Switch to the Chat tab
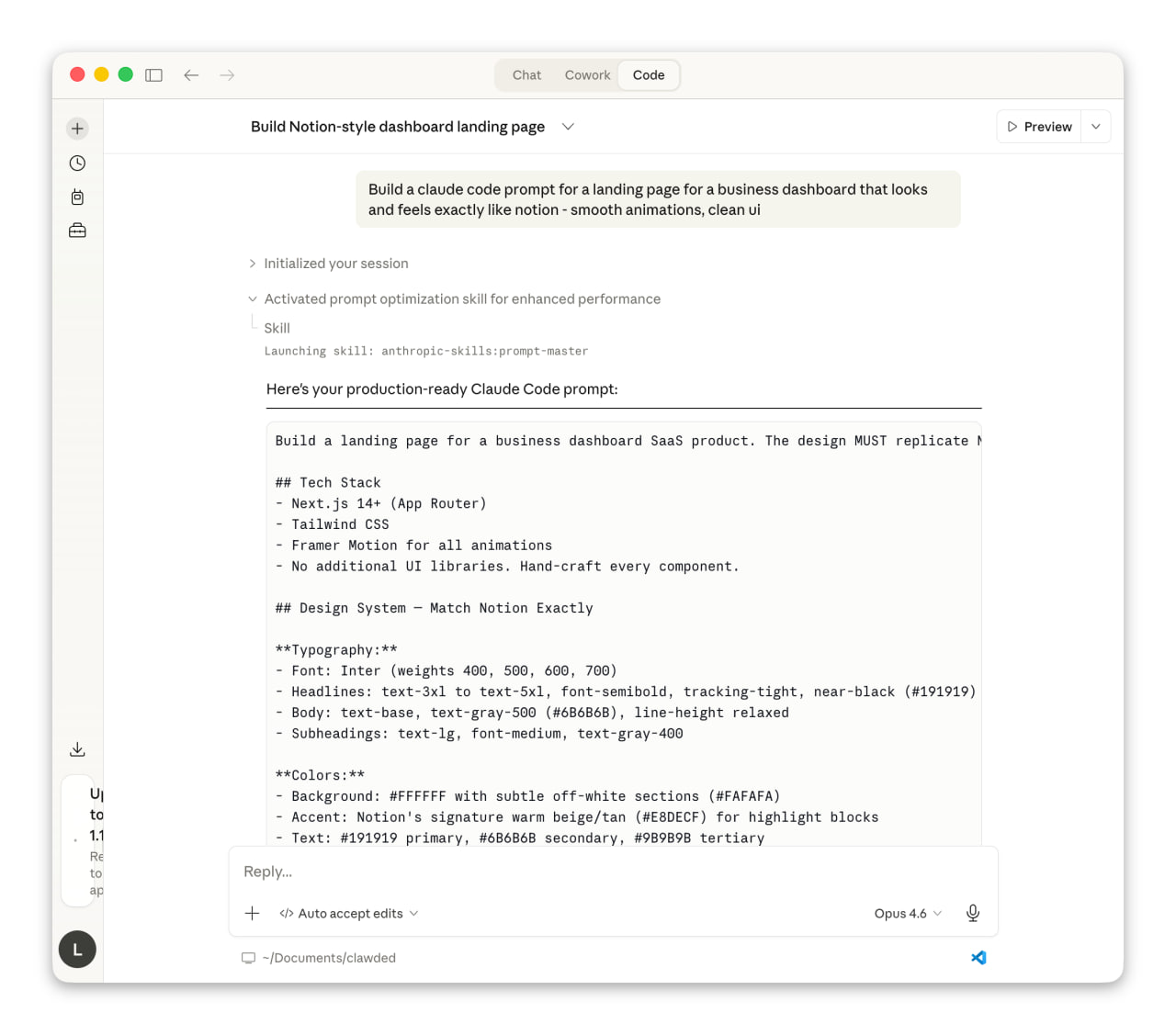The width and height of the screenshot is (1176, 1035). pos(526,75)
